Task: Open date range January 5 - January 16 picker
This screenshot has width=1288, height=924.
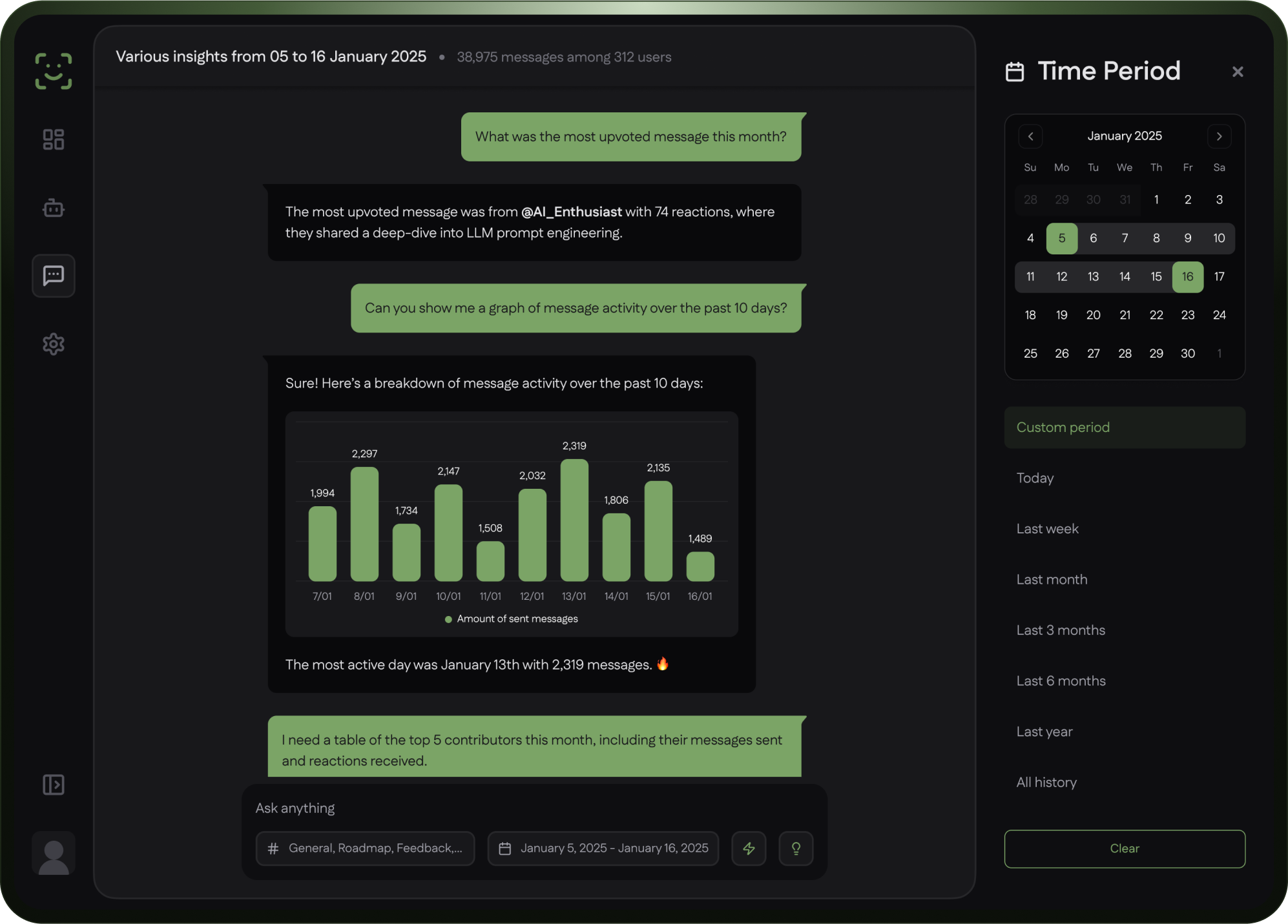Action: [x=603, y=848]
